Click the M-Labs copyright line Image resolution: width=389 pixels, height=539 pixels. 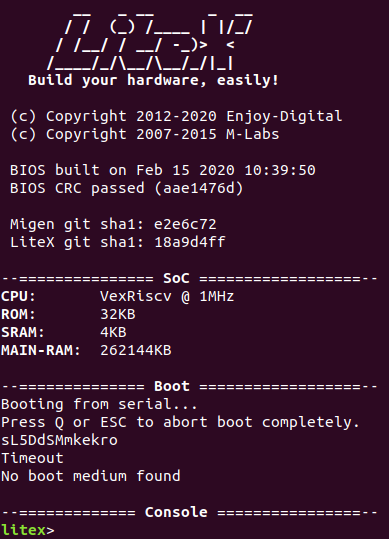[145, 134]
